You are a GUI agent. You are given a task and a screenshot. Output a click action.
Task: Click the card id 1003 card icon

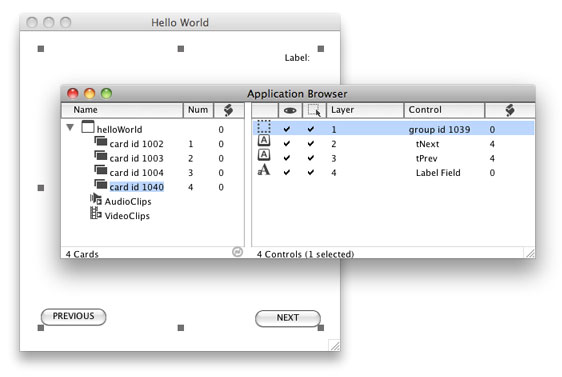click(x=101, y=155)
